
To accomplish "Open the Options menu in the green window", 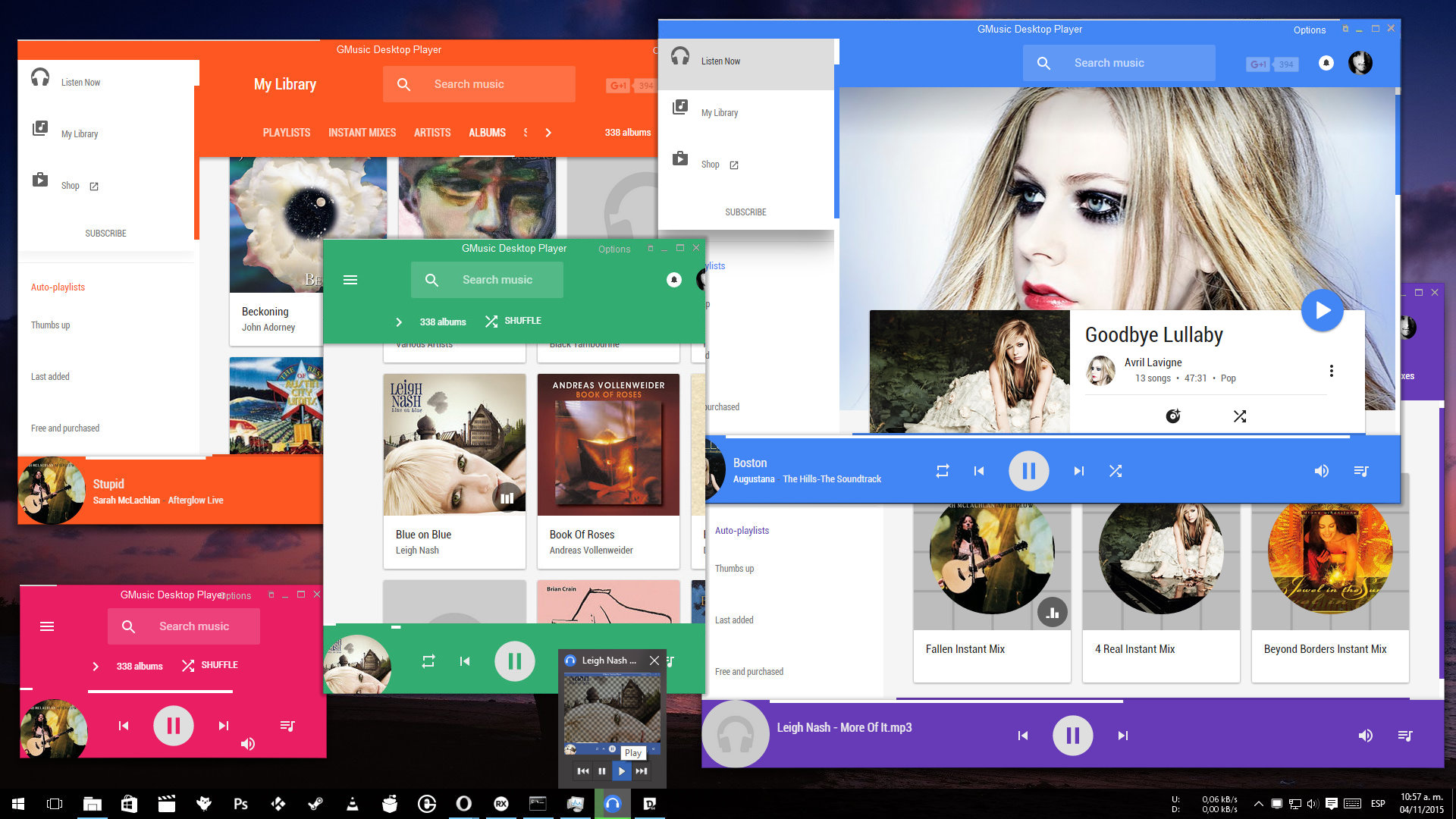I will pyautogui.click(x=614, y=249).
